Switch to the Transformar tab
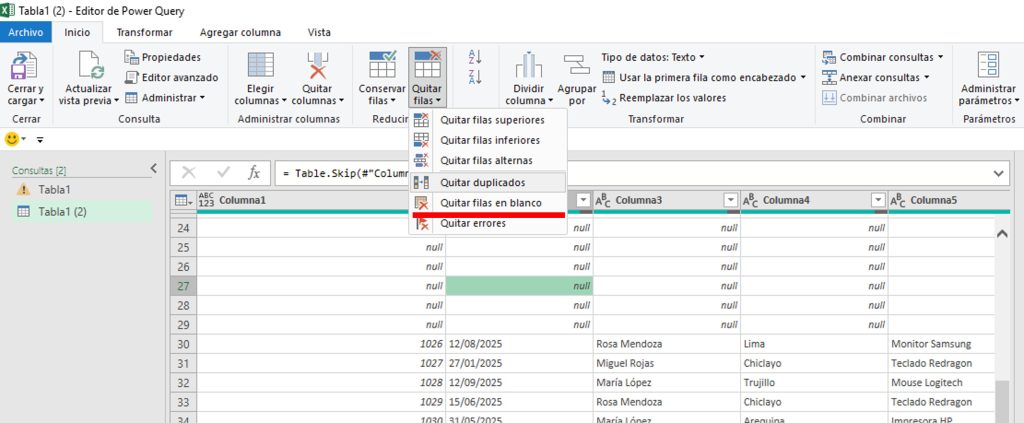 (x=144, y=32)
